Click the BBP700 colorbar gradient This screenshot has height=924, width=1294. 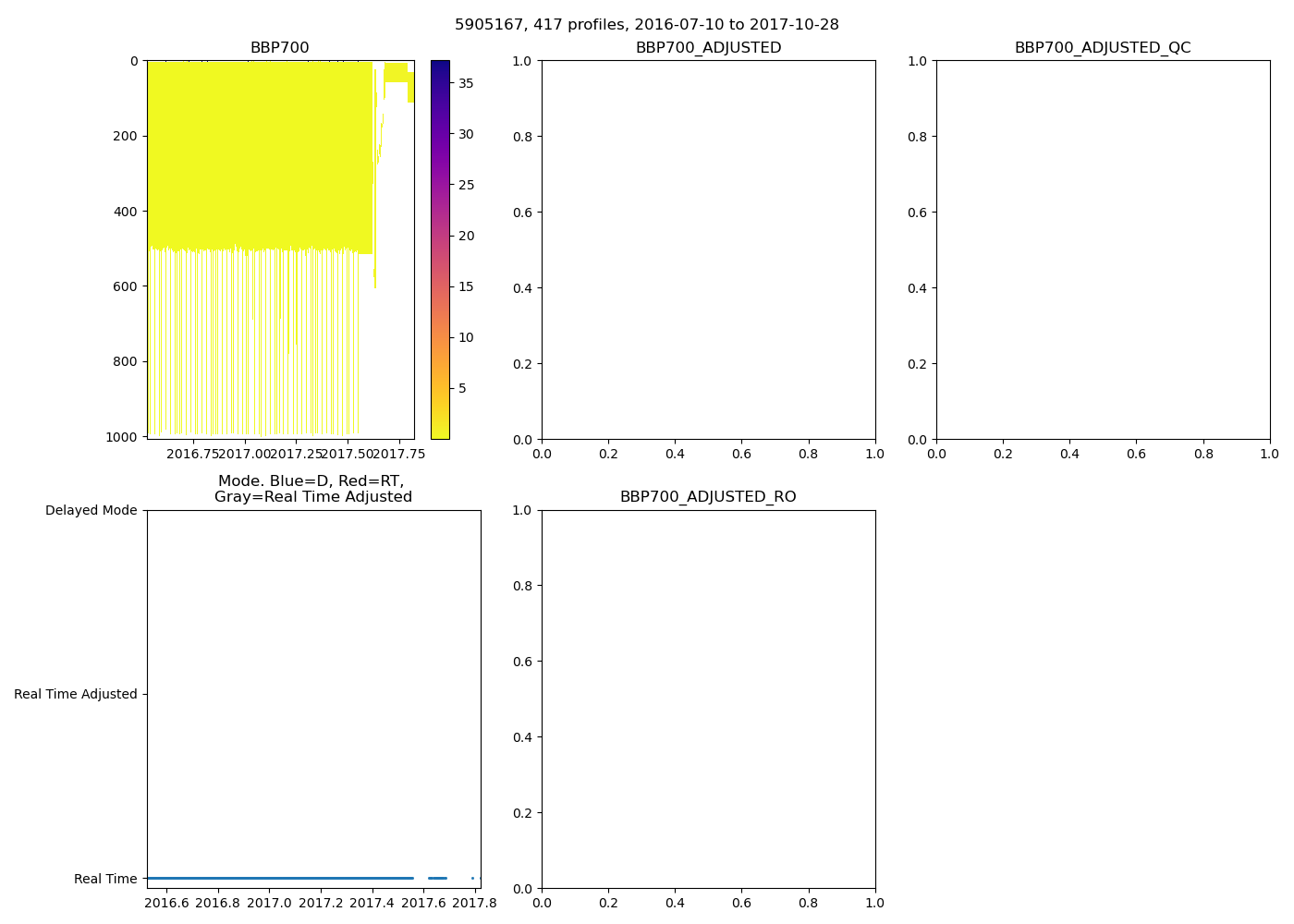[440, 249]
